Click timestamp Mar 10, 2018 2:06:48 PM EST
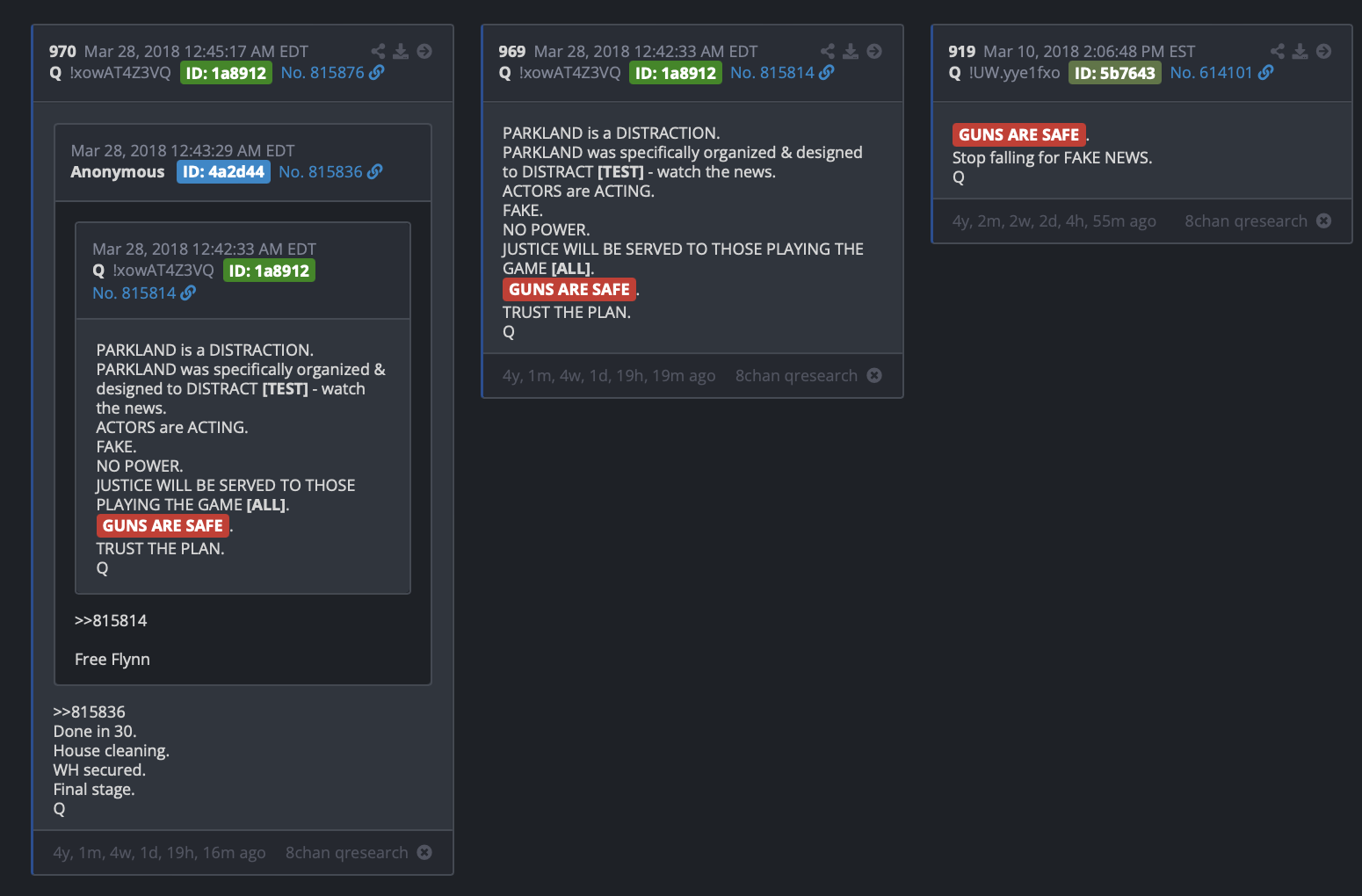The width and height of the screenshot is (1362, 896). pyautogui.click(x=1090, y=52)
